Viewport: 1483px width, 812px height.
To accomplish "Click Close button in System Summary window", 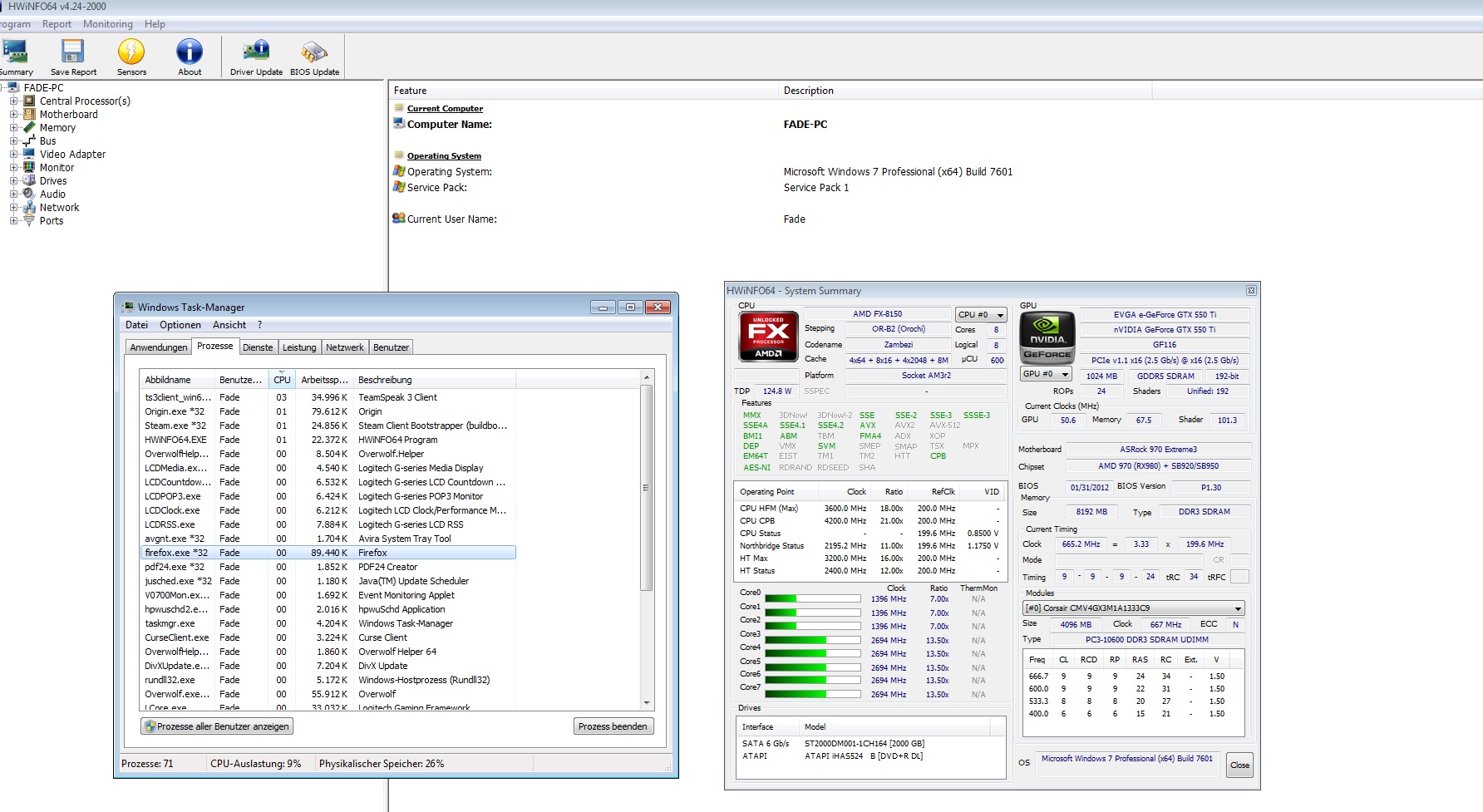I will point(1239,765).
